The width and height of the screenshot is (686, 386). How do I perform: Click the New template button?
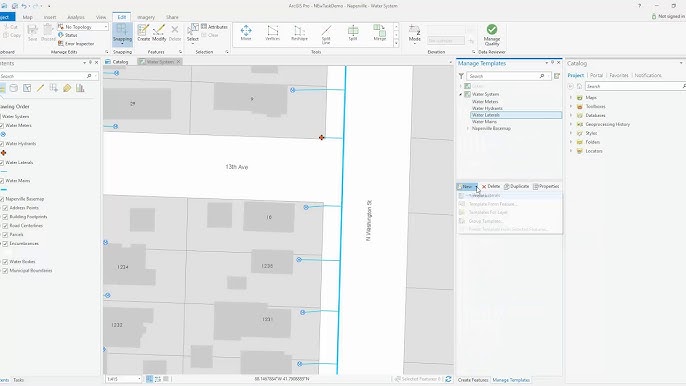467,186
